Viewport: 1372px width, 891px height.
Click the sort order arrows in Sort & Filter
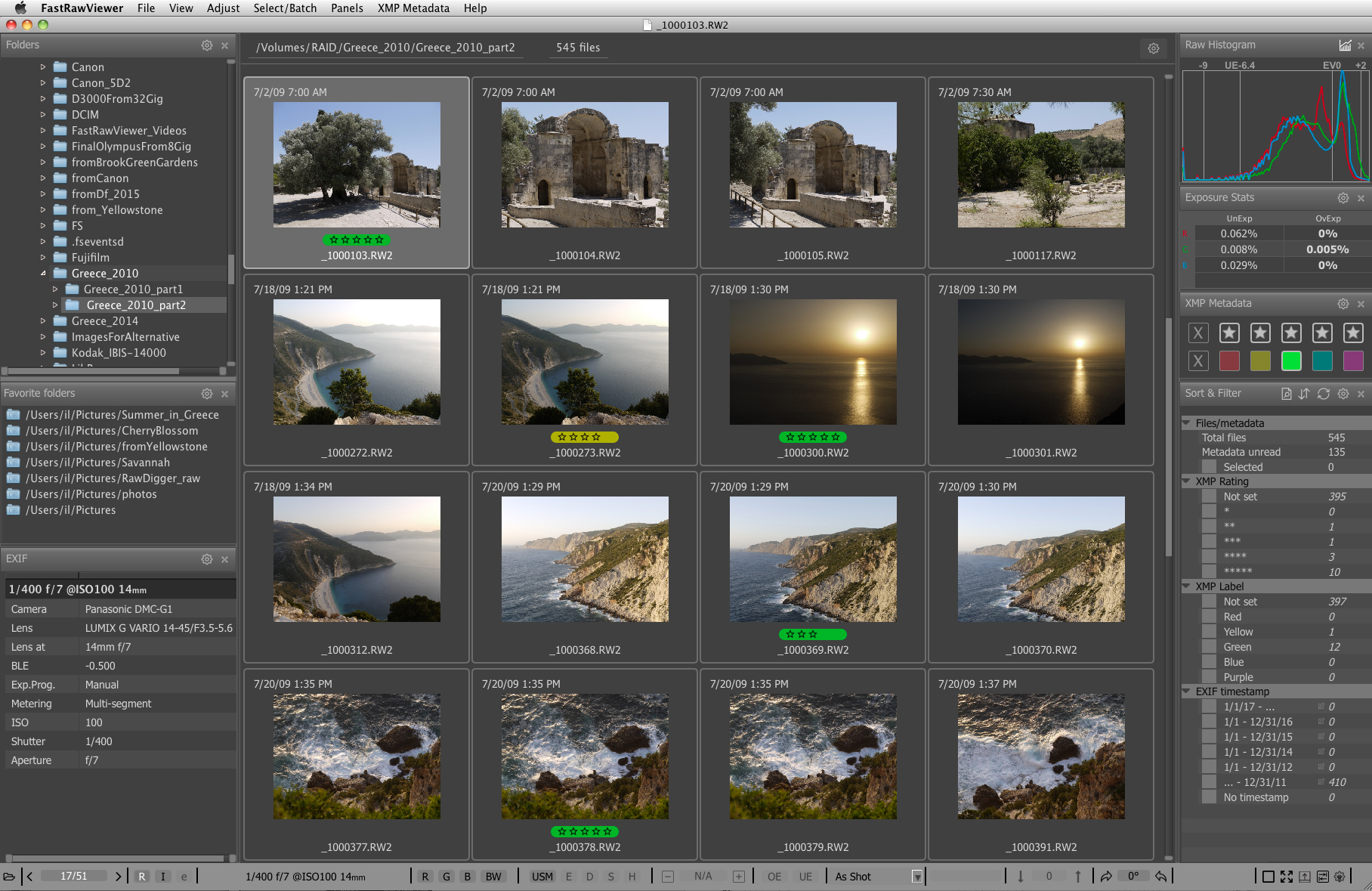click(x=1304, y=394)
